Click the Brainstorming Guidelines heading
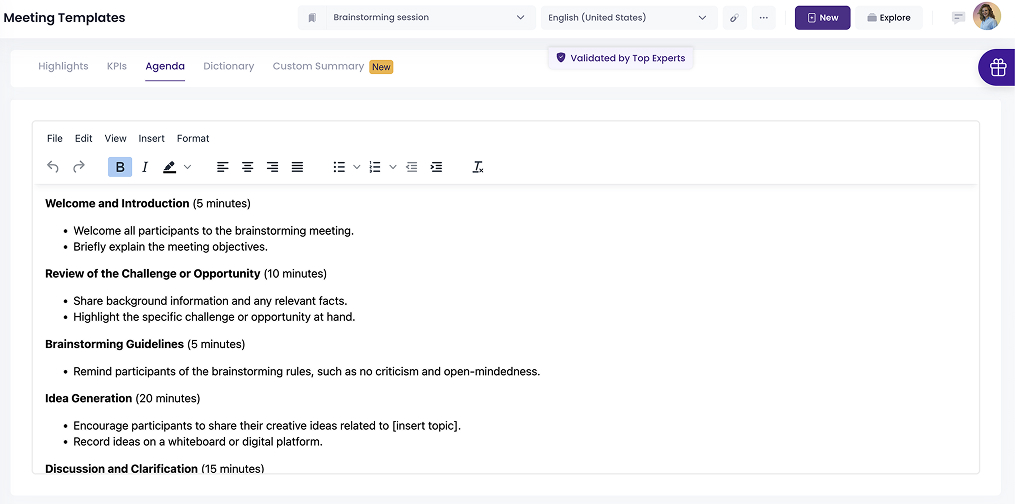 pos(115,344)
